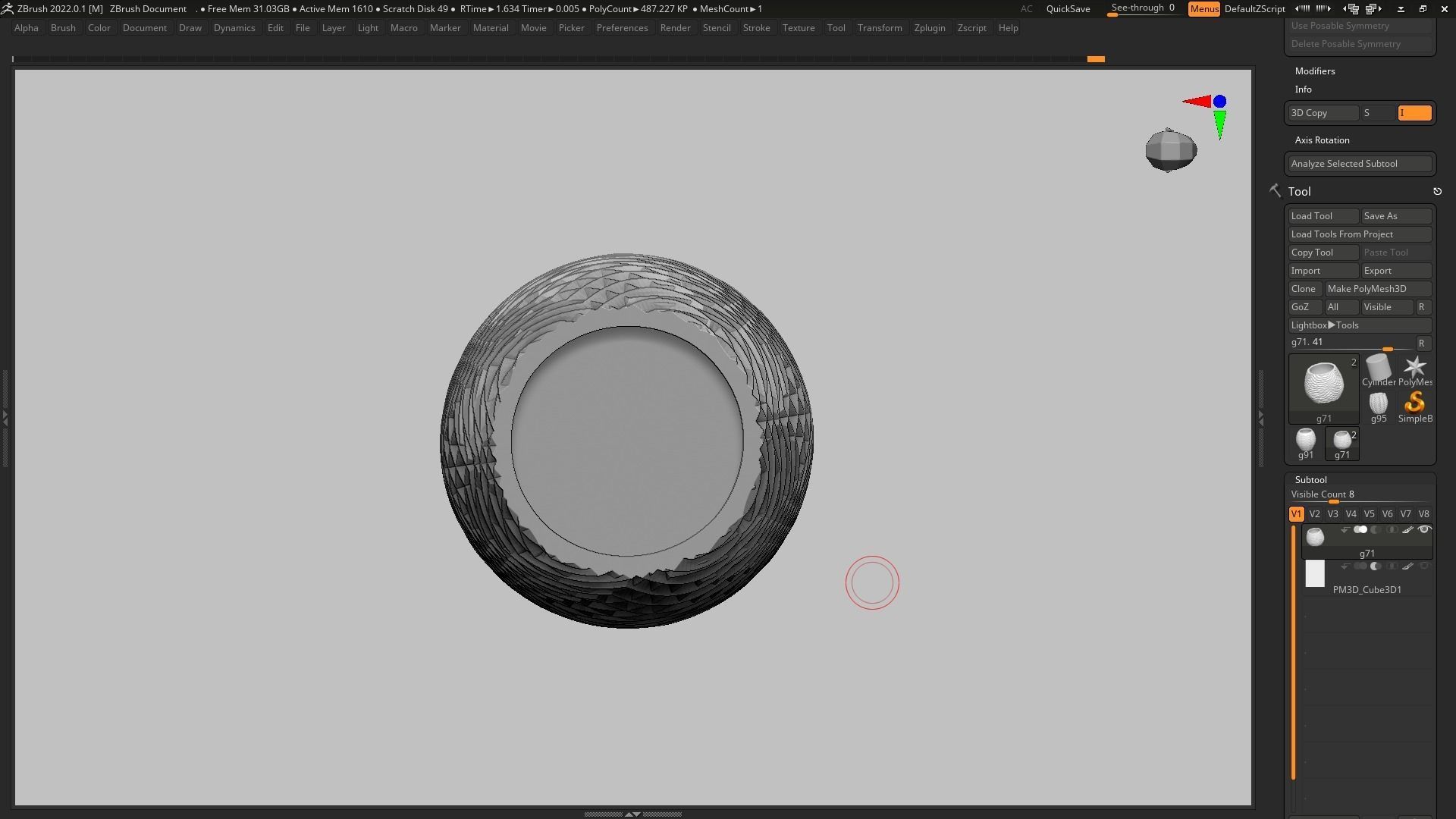Switch to the V3 visibility set

tap(1332, 514)
